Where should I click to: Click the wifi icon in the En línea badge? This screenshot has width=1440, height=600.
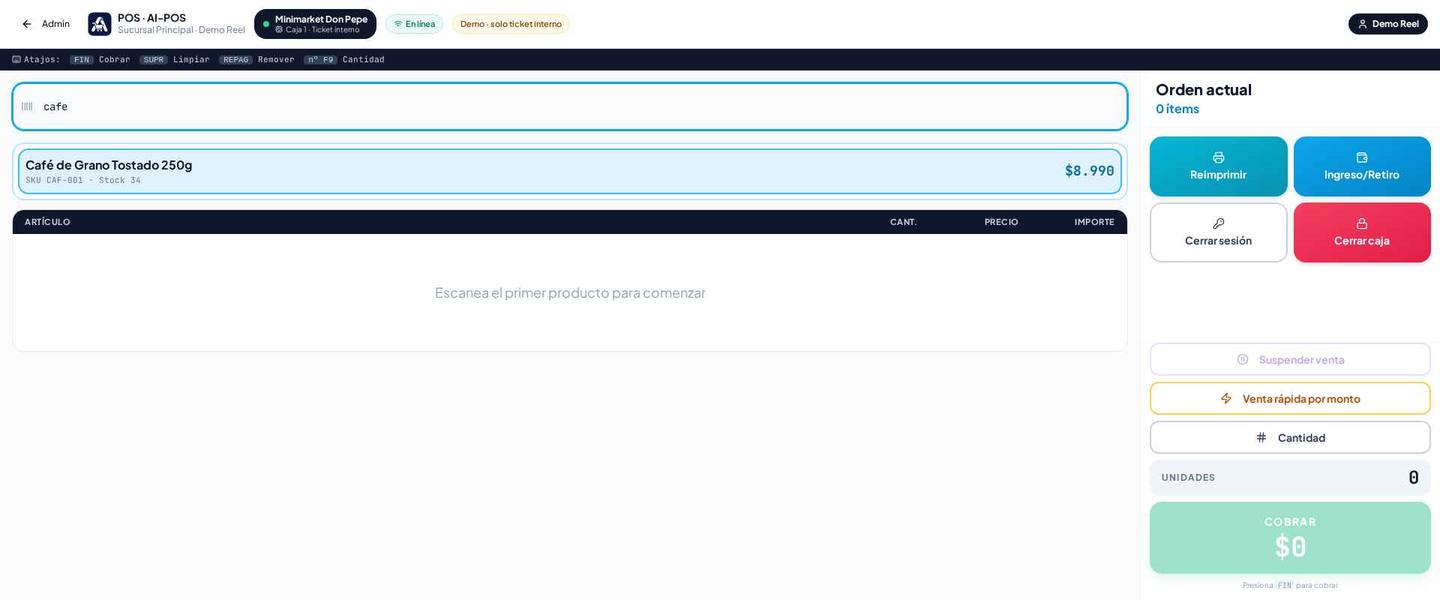pyautogui.click(x=398, y=24)
